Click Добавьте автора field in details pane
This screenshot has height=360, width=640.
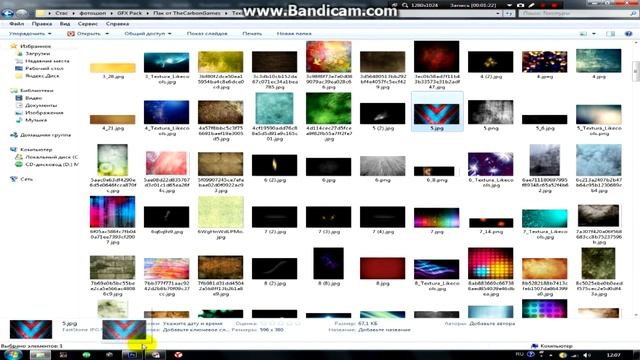pos(492,323)
